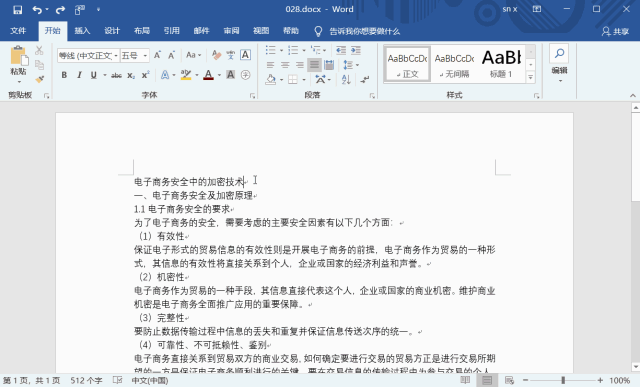This screenshot has width=640, height=387.
Task: Apply the yellow text highlight color
Action: (x=186, y=75)
